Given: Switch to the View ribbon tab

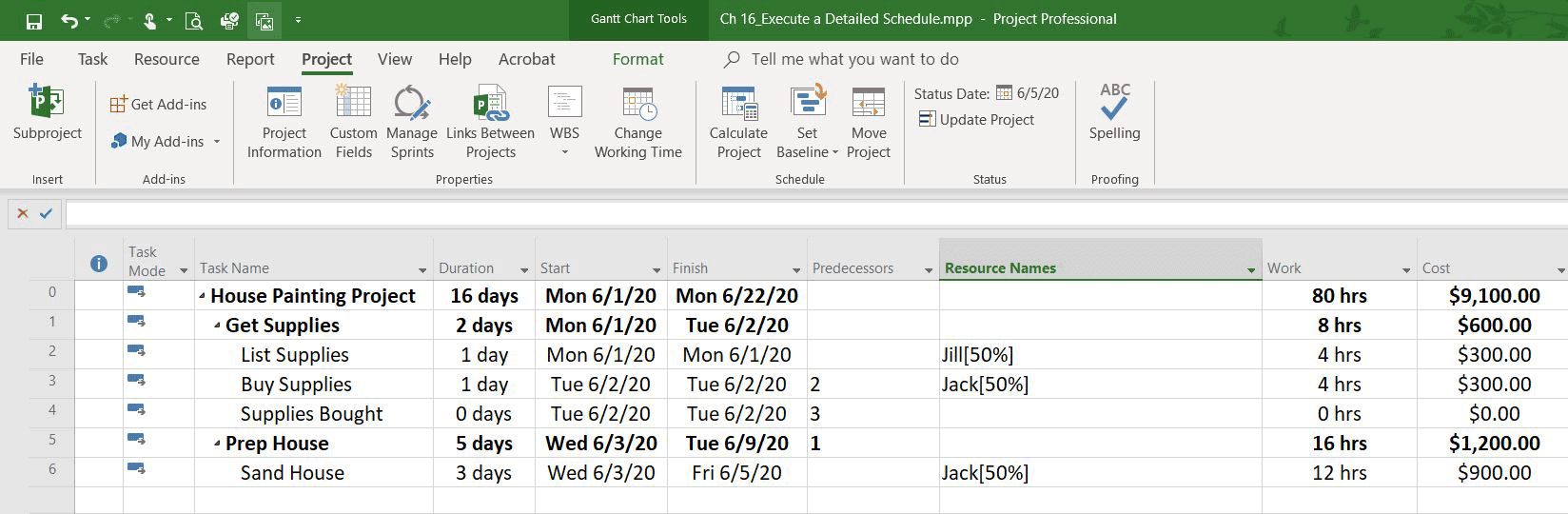Looking at the screenshot, I should 395,59.
